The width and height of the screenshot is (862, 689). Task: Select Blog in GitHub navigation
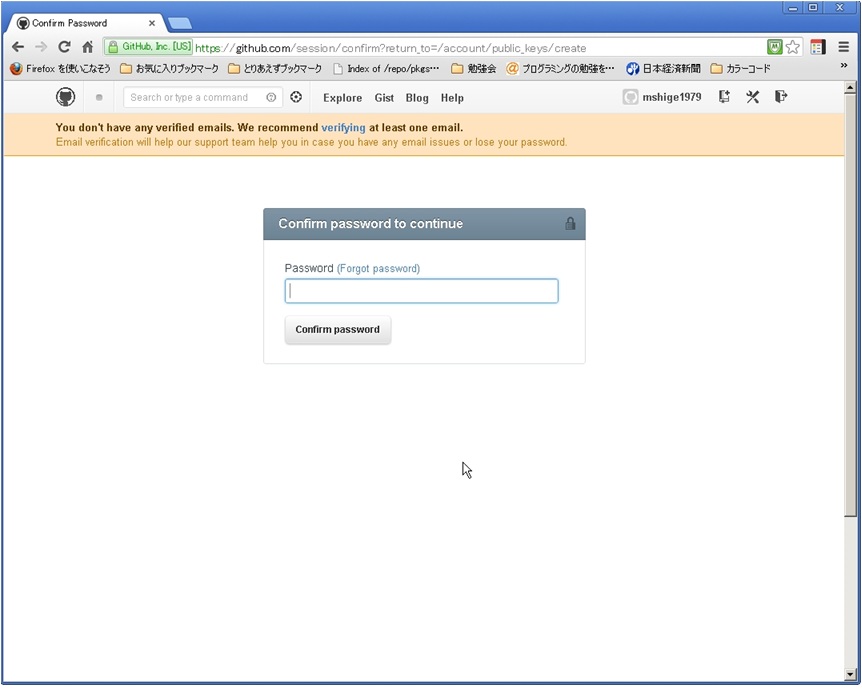click(x=417, y=98)
